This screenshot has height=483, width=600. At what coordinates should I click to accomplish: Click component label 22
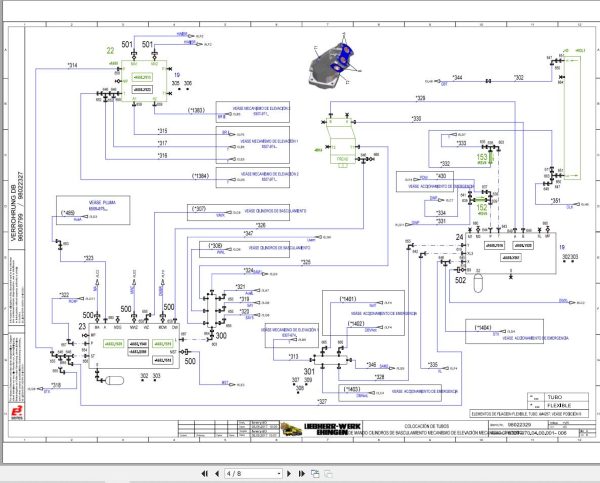[110, 51]
